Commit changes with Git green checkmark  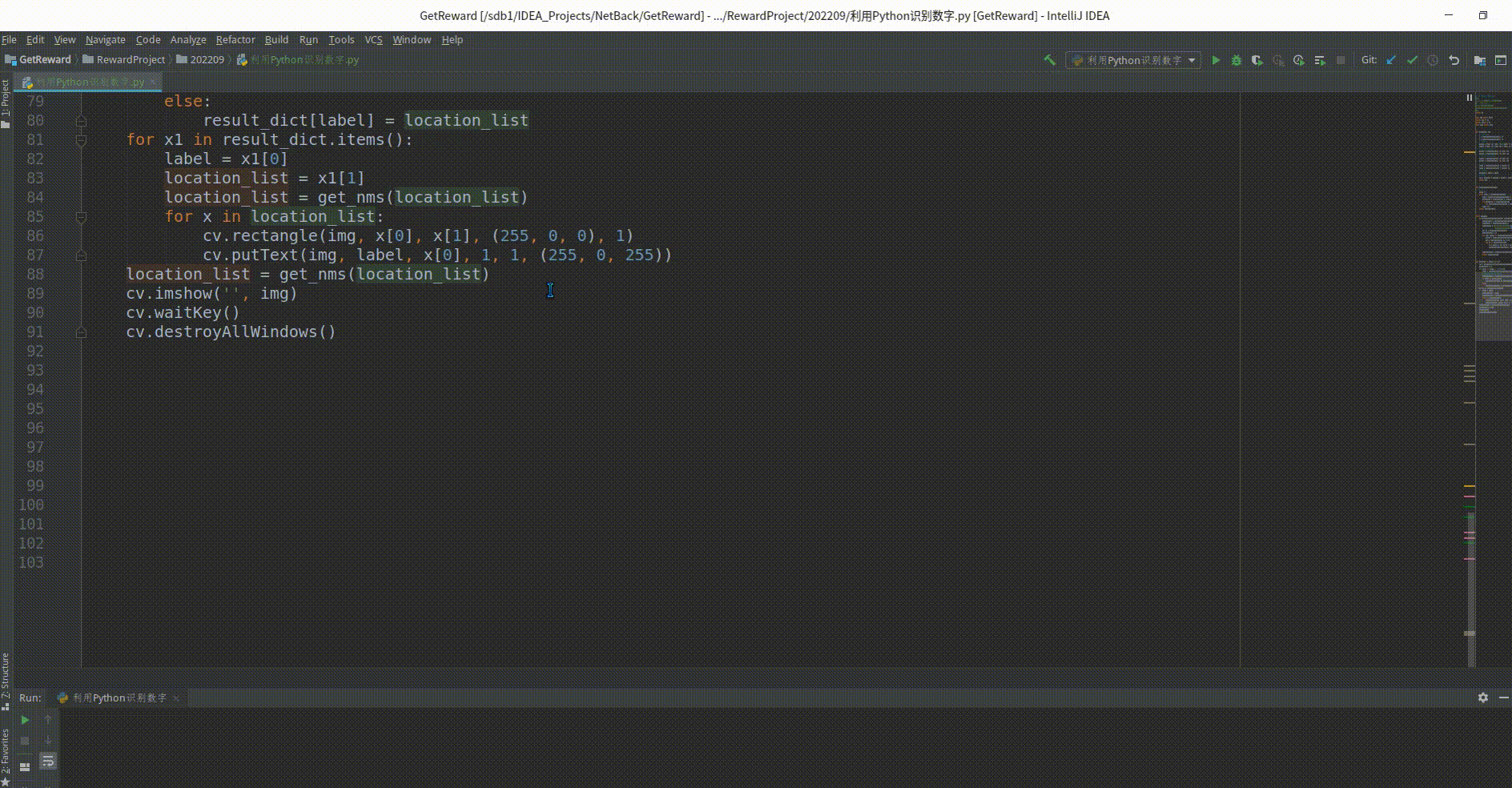tap(1412, 60)
